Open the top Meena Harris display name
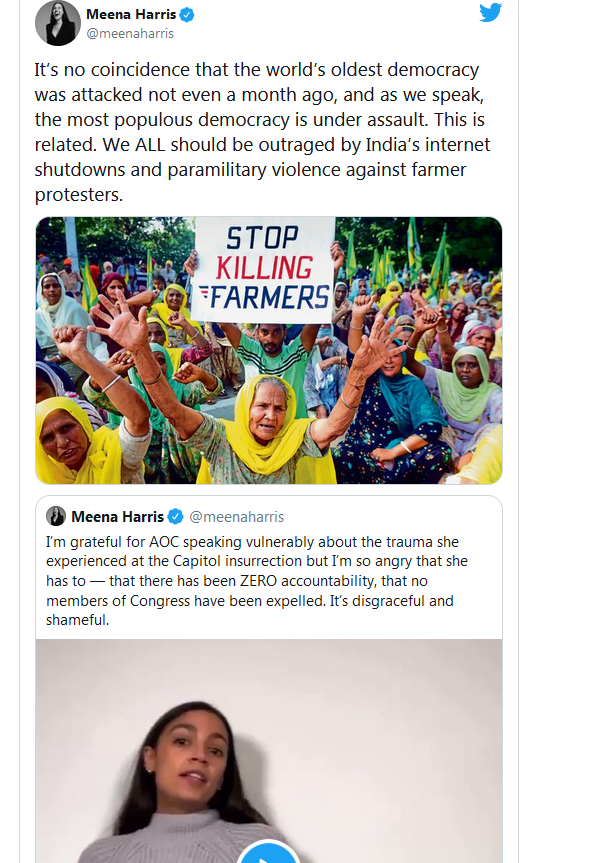This screenshot has height=863, width=594. coord(131,14)
